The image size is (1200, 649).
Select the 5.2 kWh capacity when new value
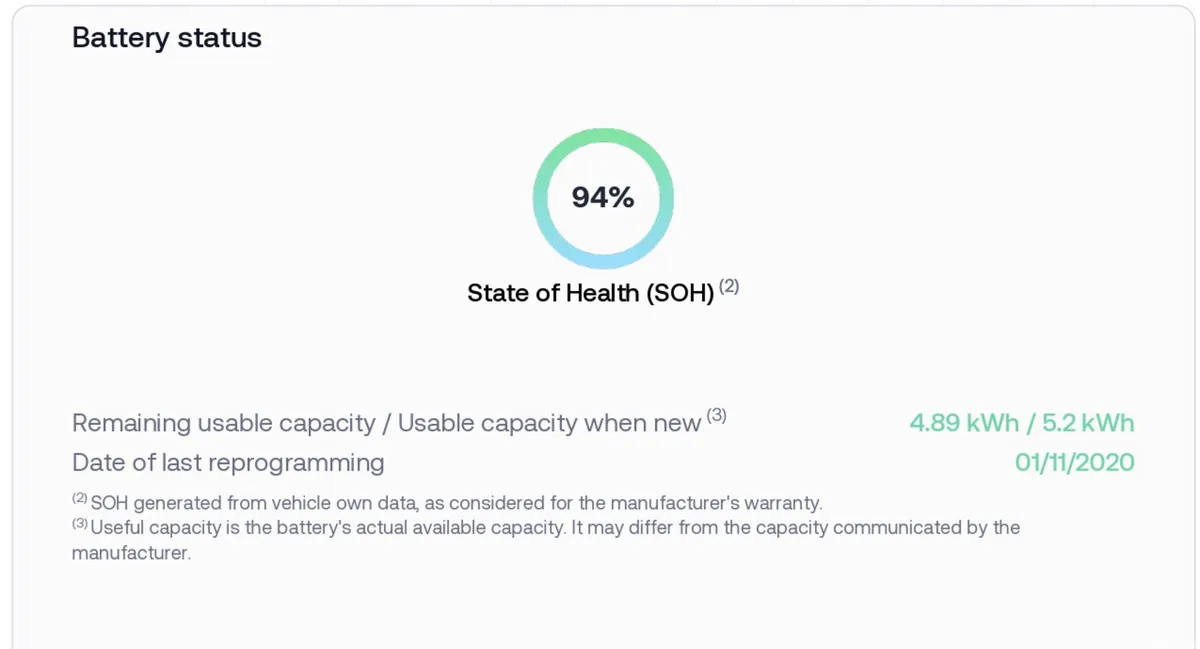(x=1088, y=423)
